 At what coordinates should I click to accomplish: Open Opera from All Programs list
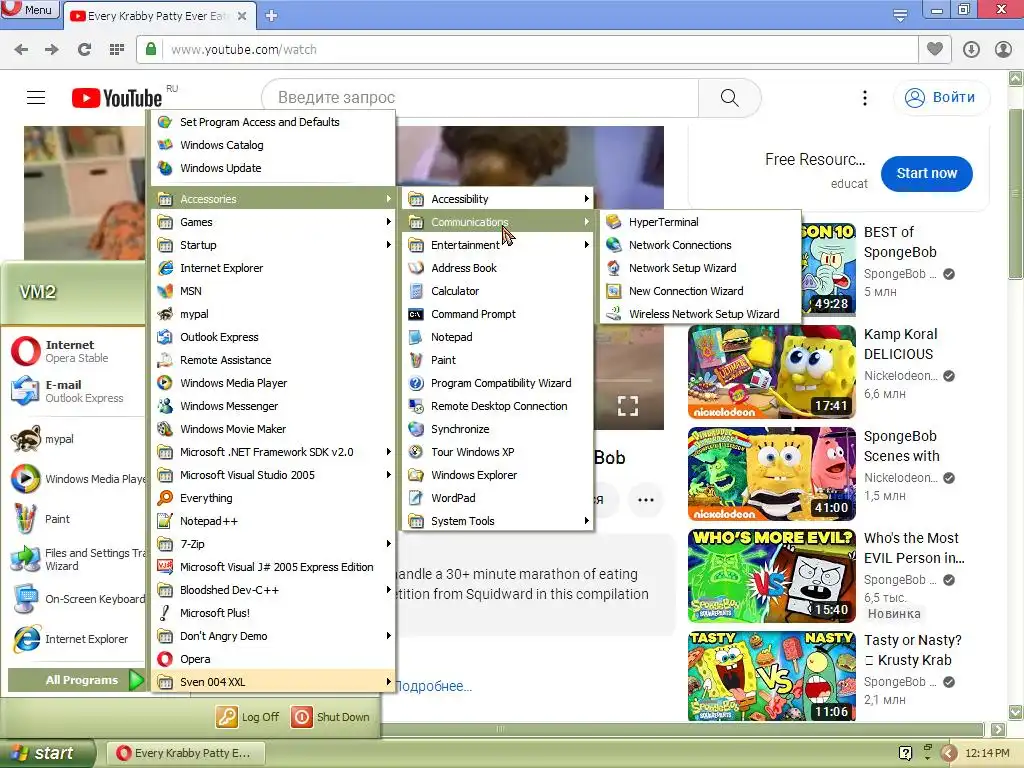pos(274,659)
